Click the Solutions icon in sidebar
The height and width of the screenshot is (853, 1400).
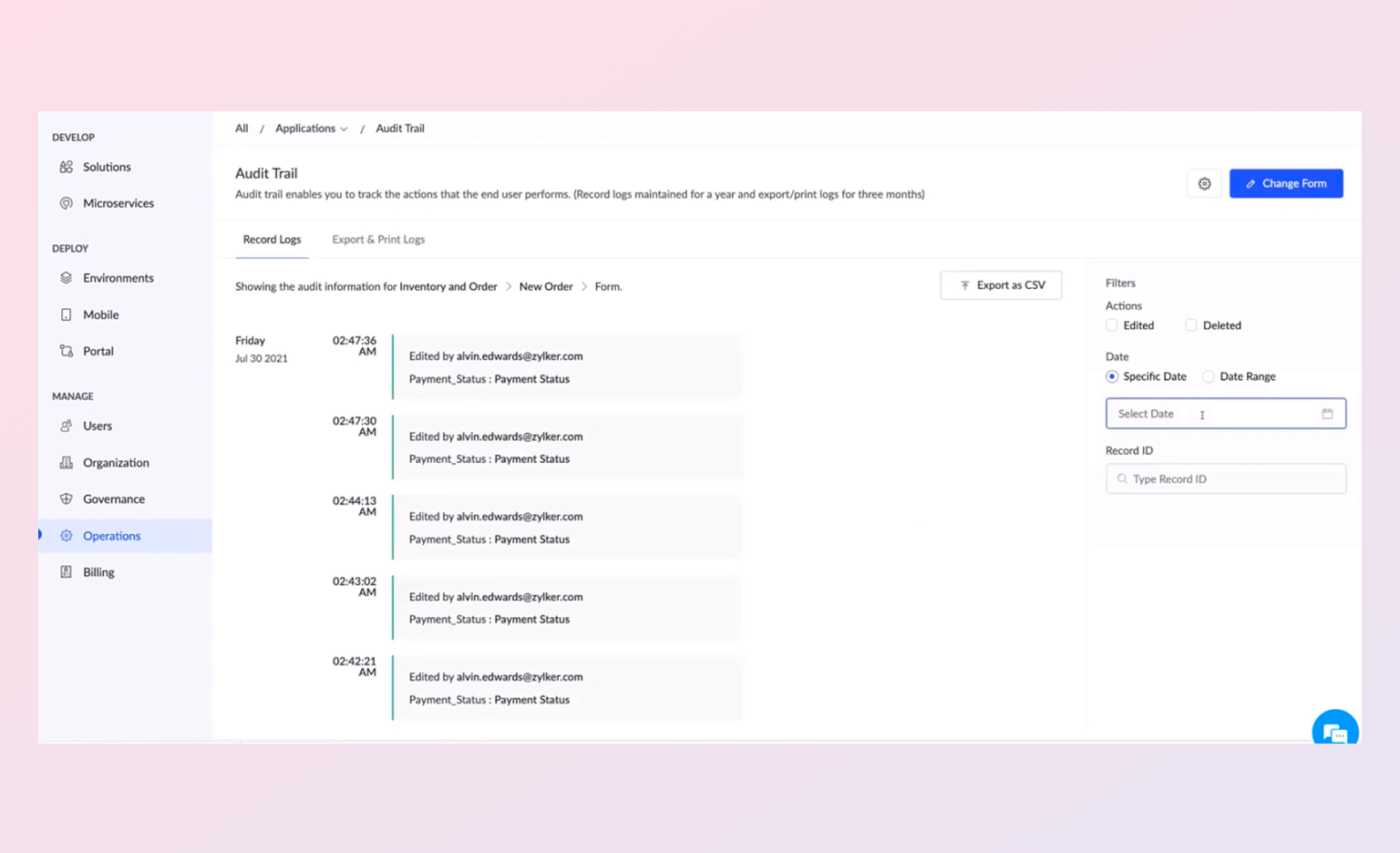67,167
